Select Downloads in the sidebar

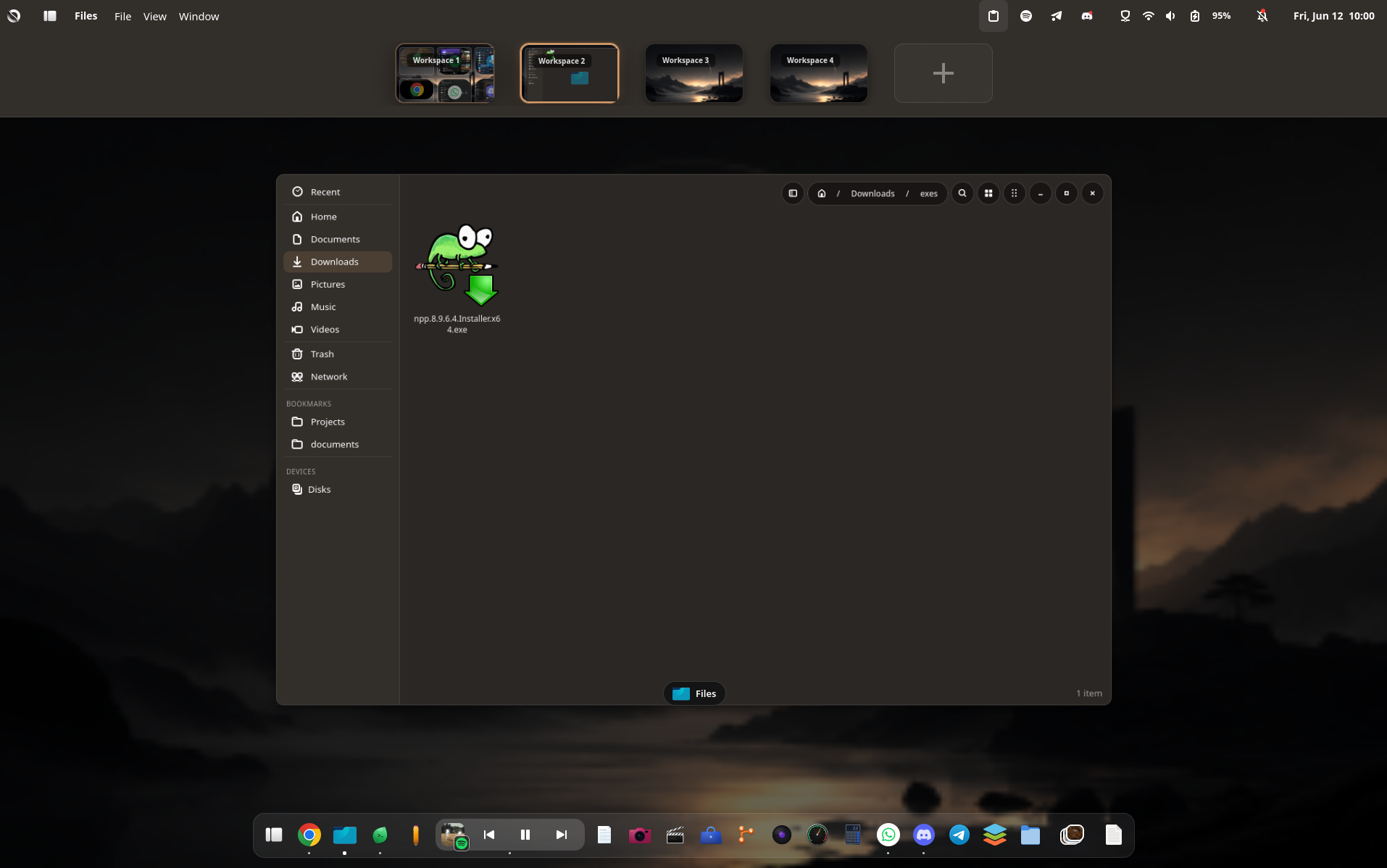pos(338,262)
